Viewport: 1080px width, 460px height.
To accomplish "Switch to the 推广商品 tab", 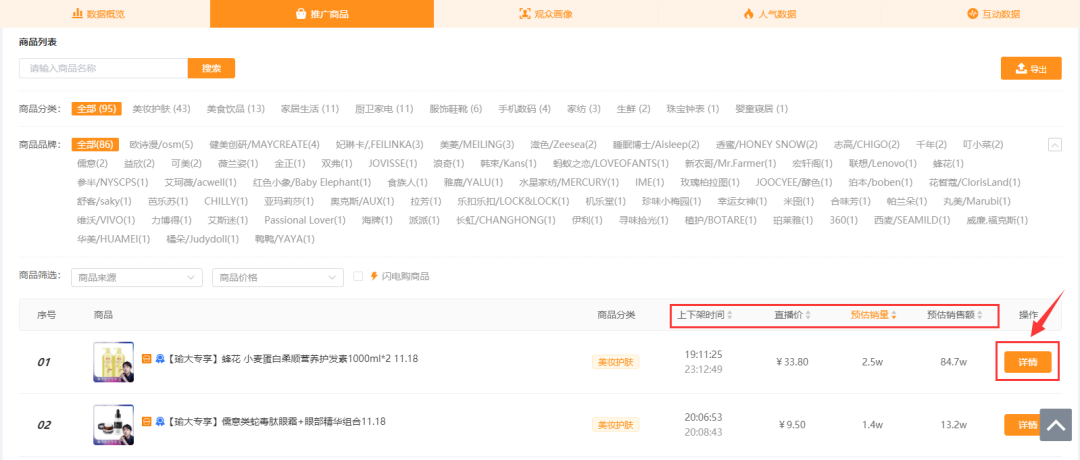I will [x=322, y=14].
